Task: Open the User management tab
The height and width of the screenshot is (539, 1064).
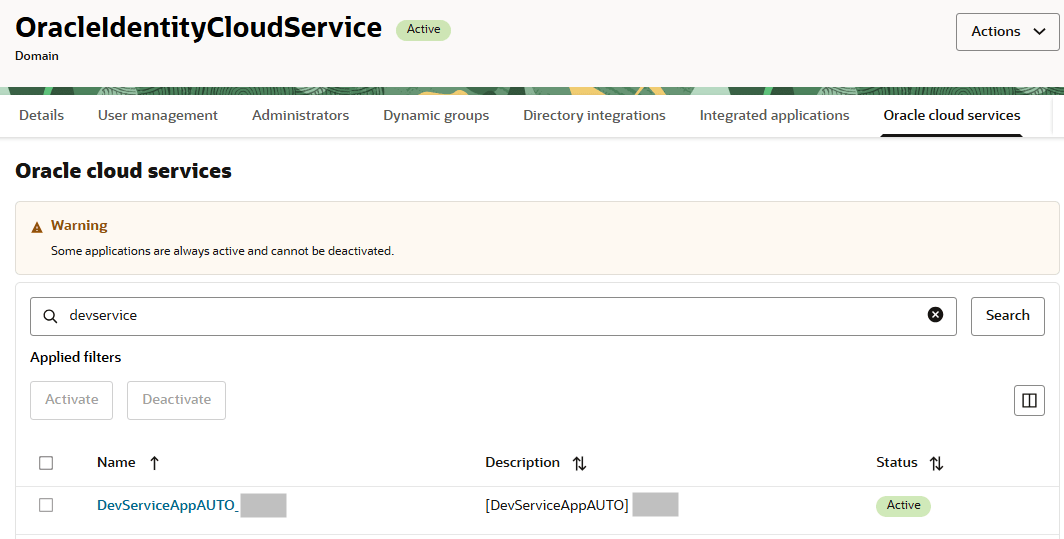Action: [157, 115]
